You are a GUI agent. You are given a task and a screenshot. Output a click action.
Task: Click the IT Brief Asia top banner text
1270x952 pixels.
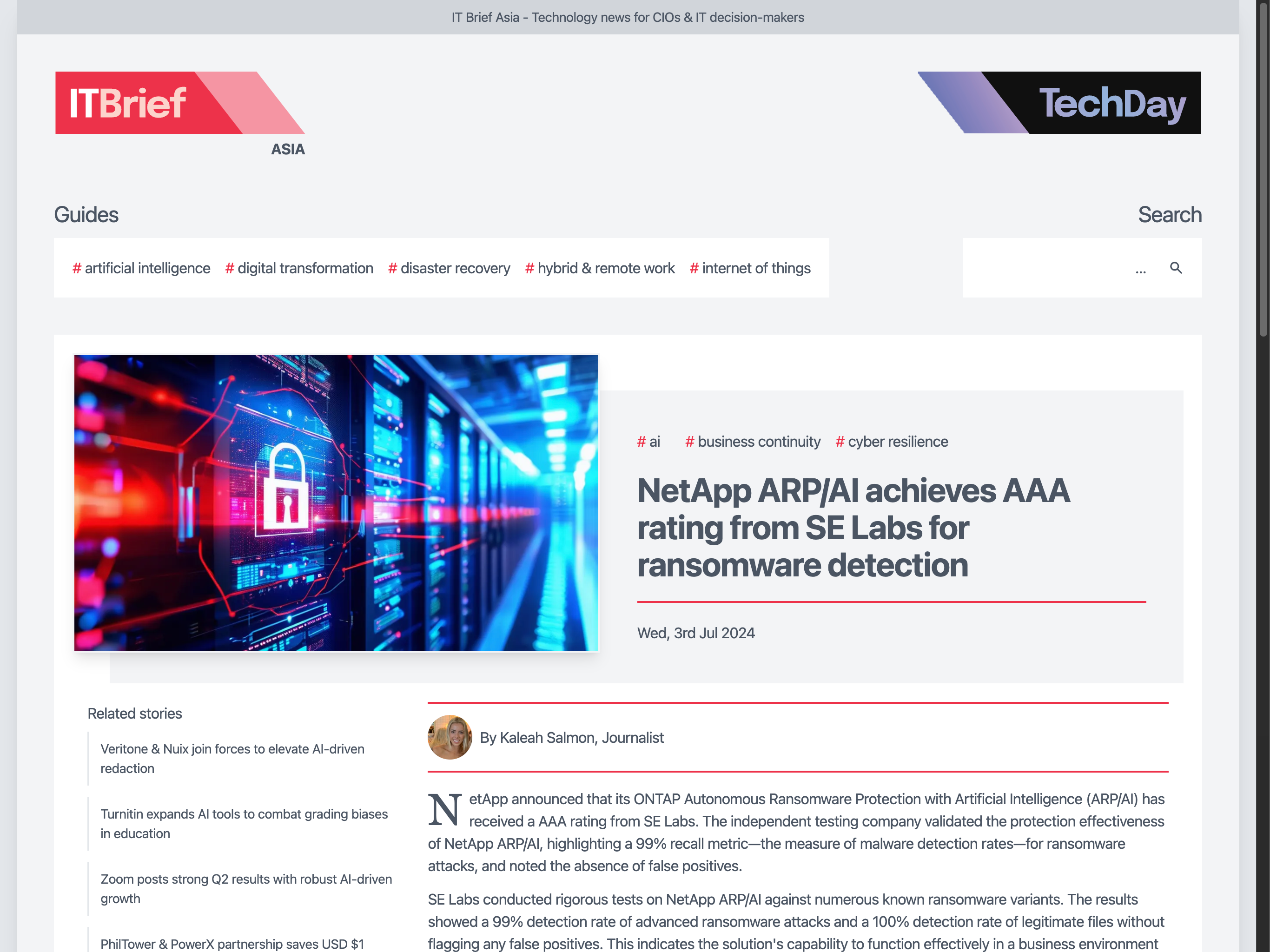point(628,17)
